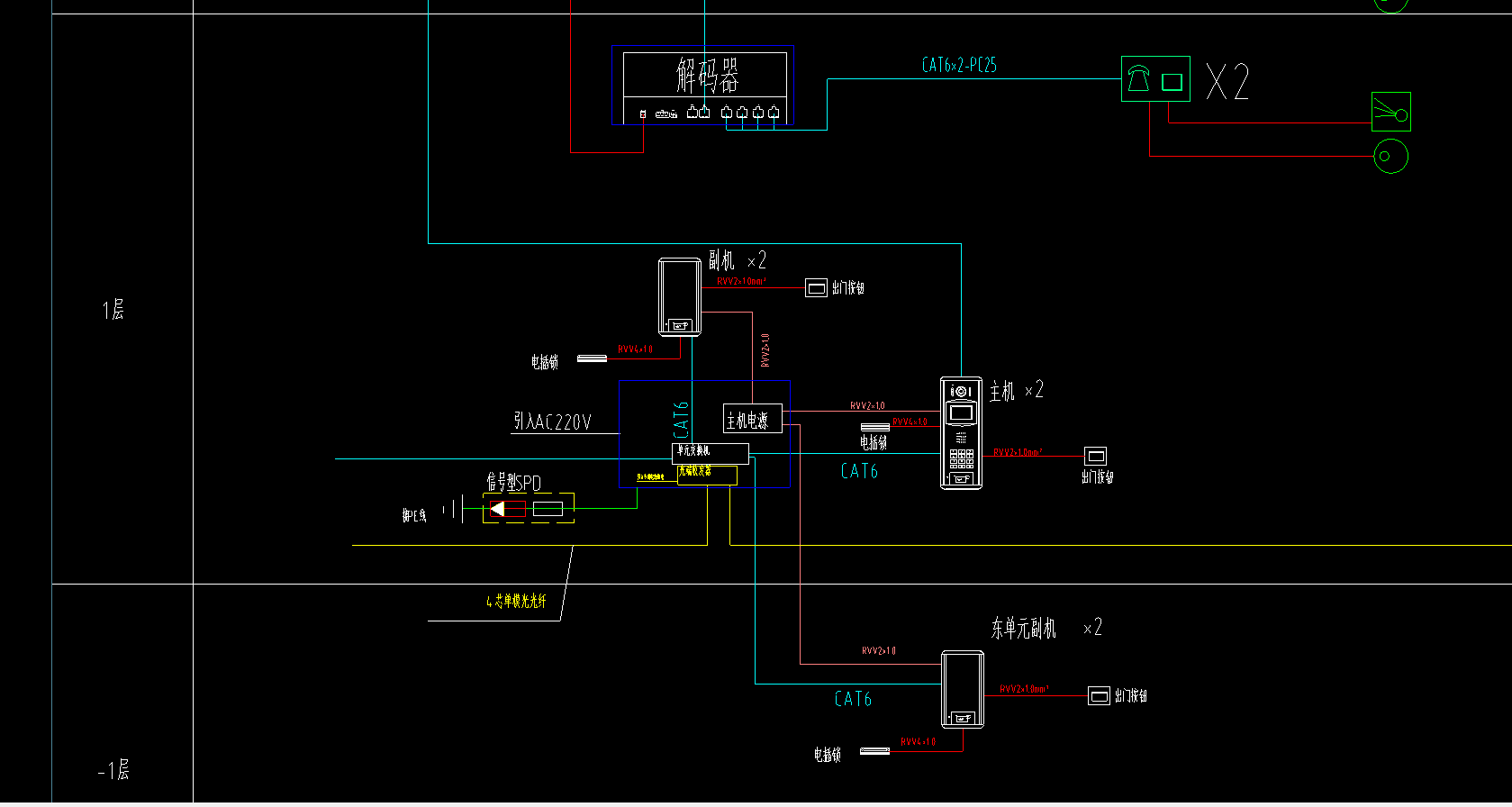Click the 东单元副机 ×2 label
The width and height of the screenshot is (1512, 807).
tap(1046, 628)
